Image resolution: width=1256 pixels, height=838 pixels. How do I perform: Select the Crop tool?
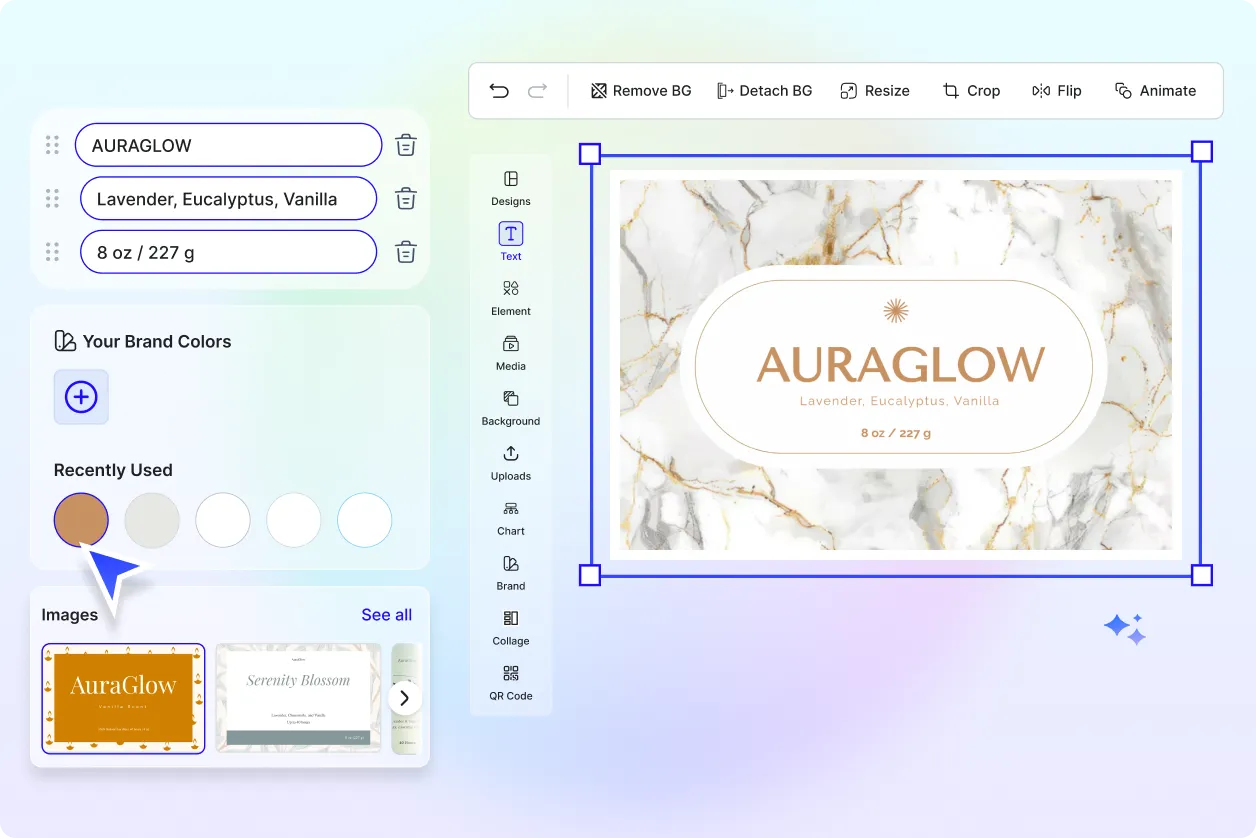coord(971,90)
